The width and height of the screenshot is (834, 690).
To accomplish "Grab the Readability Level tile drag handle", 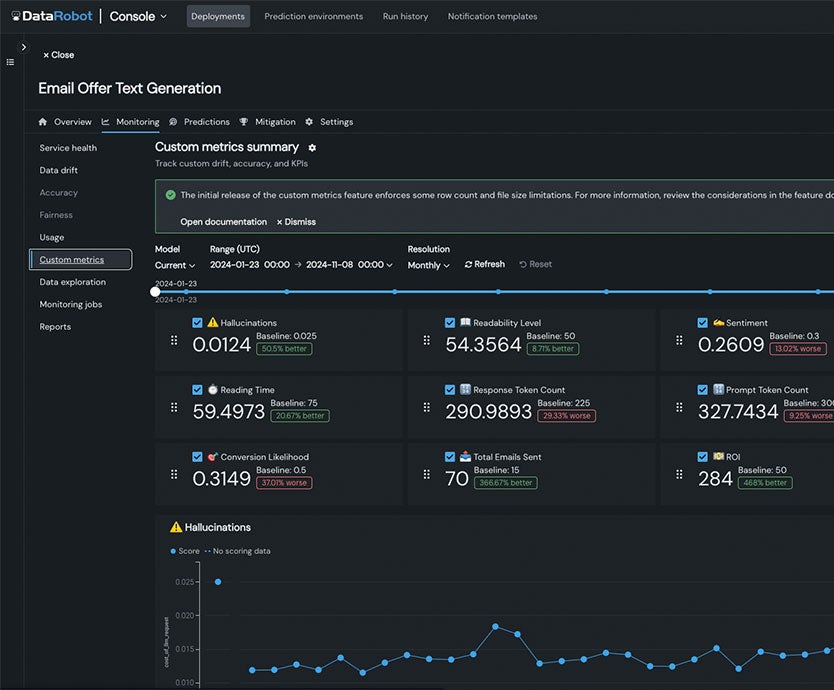I will pyautogui.click(x=427, y=340).
